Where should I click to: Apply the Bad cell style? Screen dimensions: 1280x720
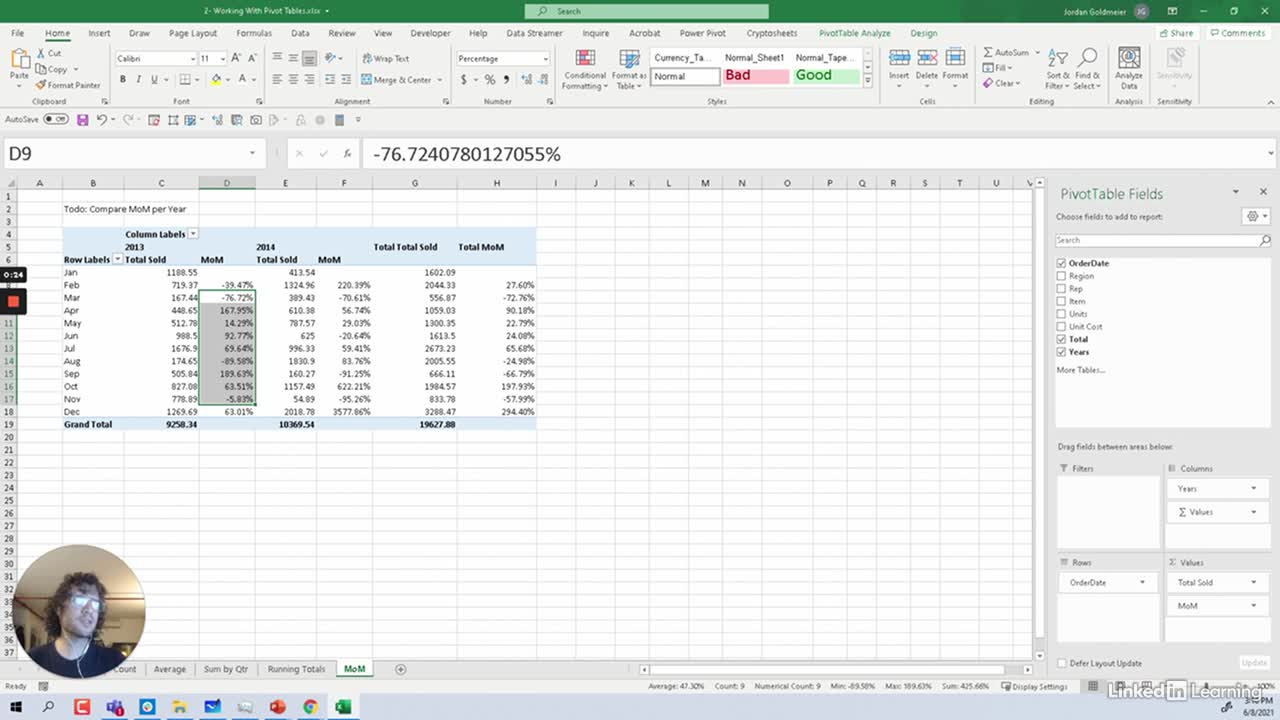pyautogui.click(x=755, y=75)
